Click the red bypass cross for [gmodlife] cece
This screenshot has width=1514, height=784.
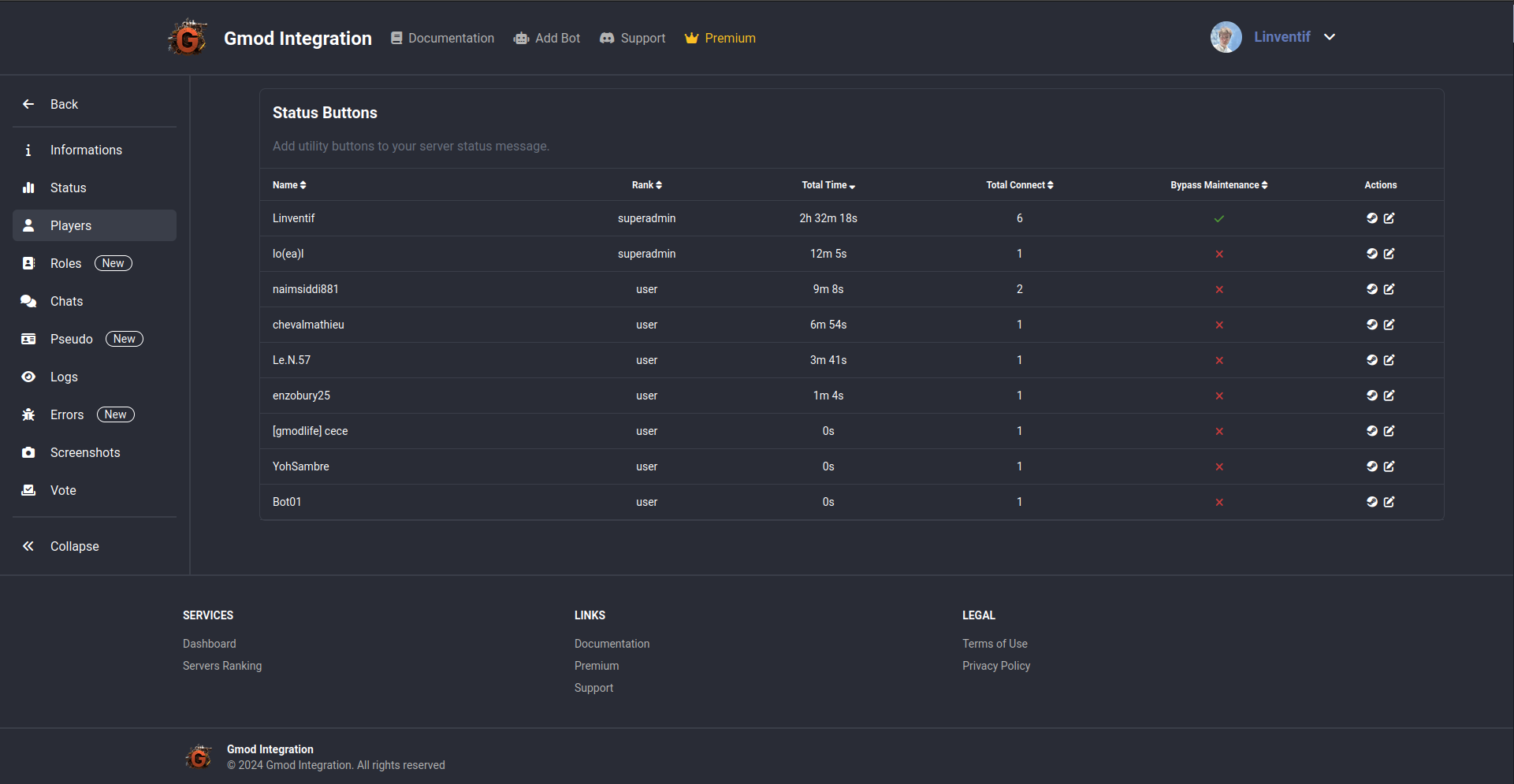1218,432
